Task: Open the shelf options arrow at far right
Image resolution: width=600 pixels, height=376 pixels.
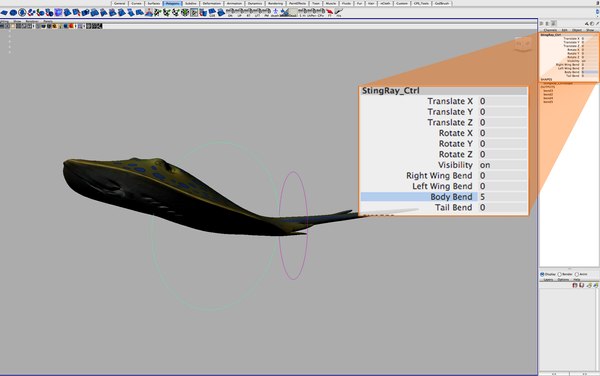Action: [x=598, y=13]
